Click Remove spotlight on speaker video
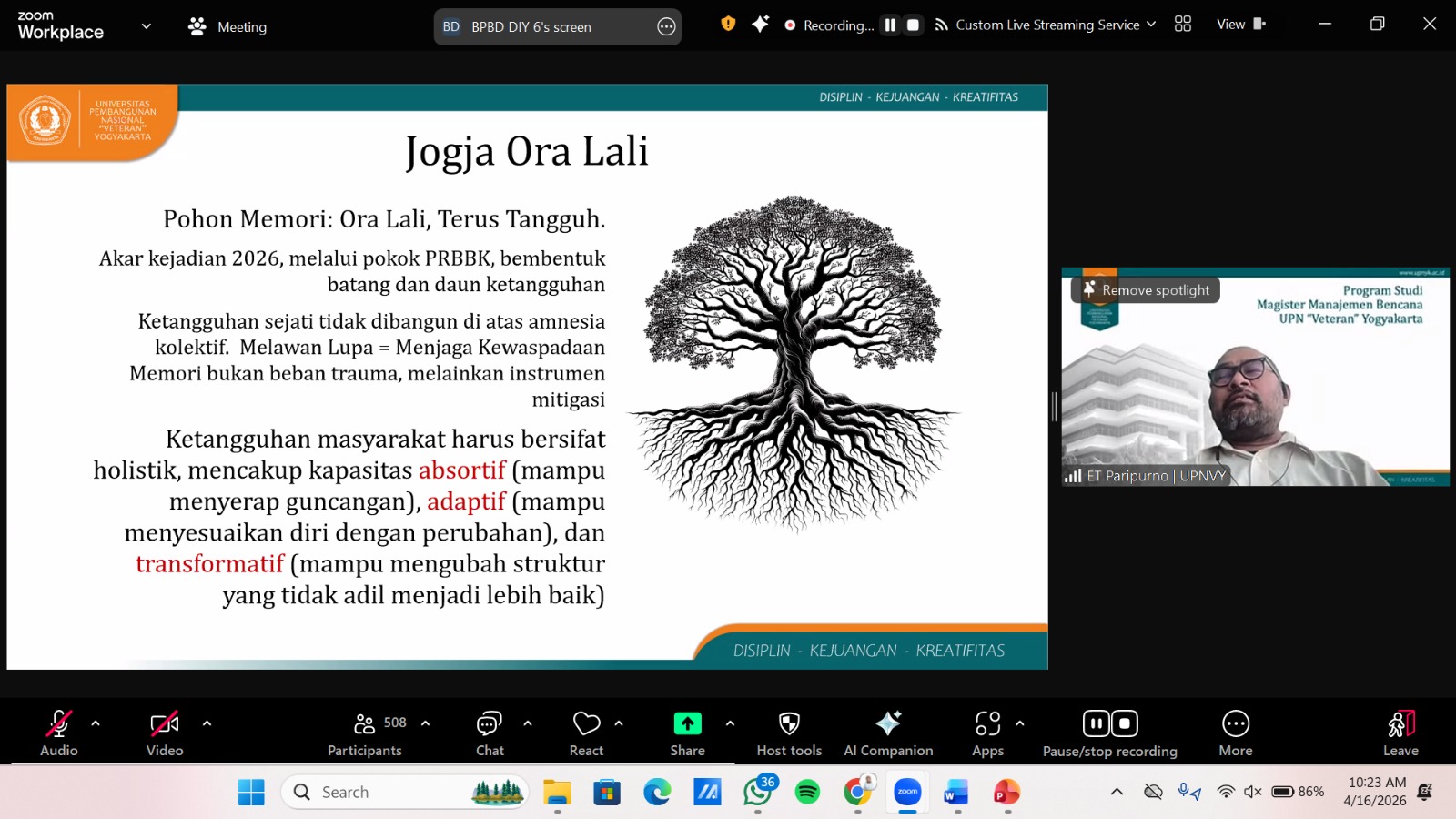Viewport: 1456px width, 819px height. pyautogui.click(x=1146, y=290)
